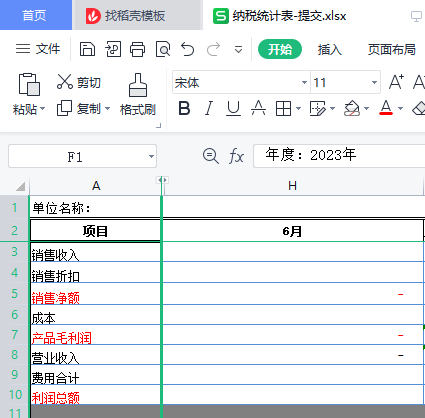
Task: Click the Borders grid icon
Action: tap(283, 108)
